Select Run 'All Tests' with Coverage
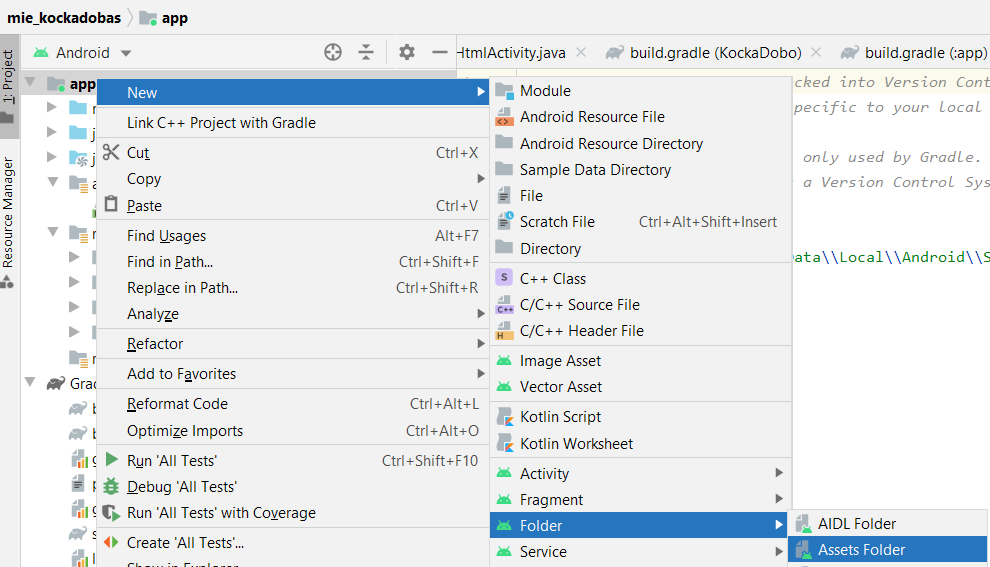Viewport: 990px width, 567px height. (293, 513)
